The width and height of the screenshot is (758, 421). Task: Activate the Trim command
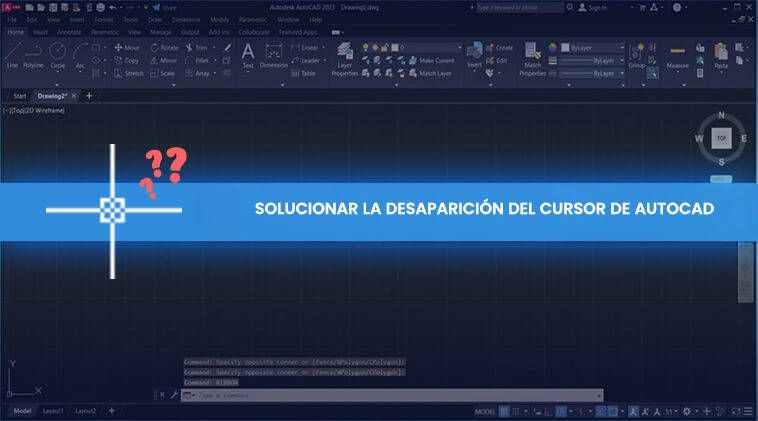(x=196, y=47)
